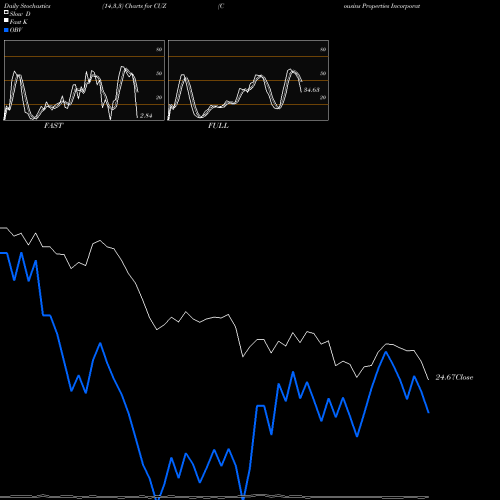The height and width of the screenshot is (500, 500).
Task: Click the 20 level label in FAST chart
Action: pyautogui.click(x=159, y=97)
